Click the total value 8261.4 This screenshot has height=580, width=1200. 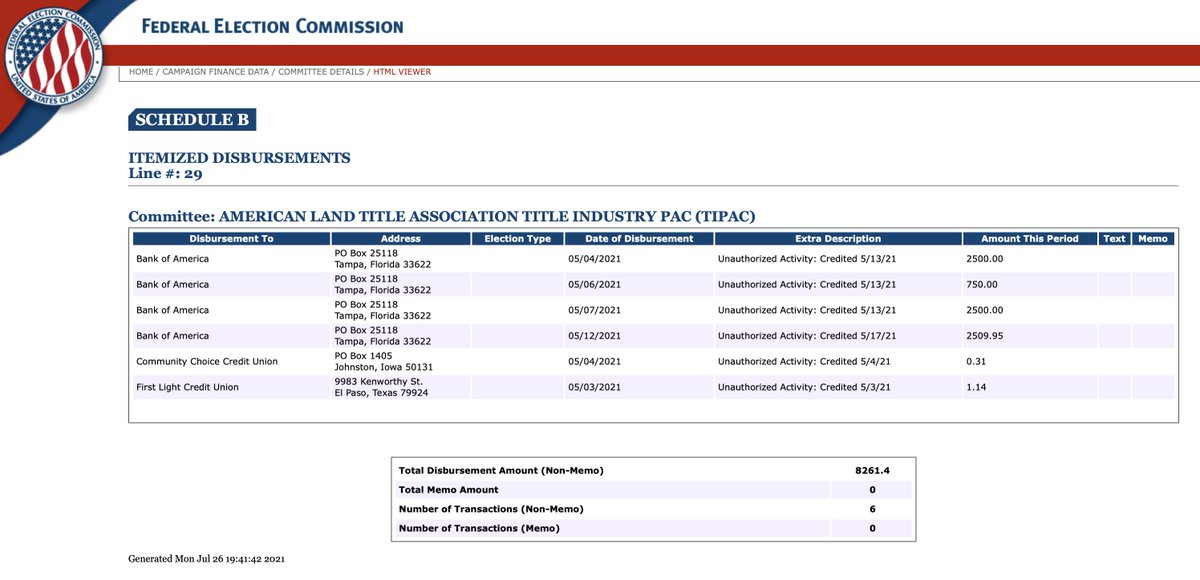[872, 470]
